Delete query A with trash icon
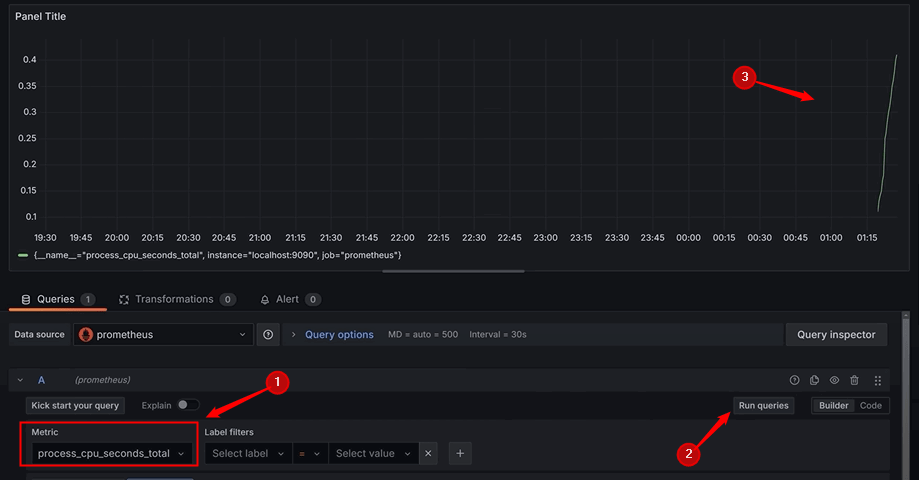Screen dimensions: 919x480 pos(854,380)
